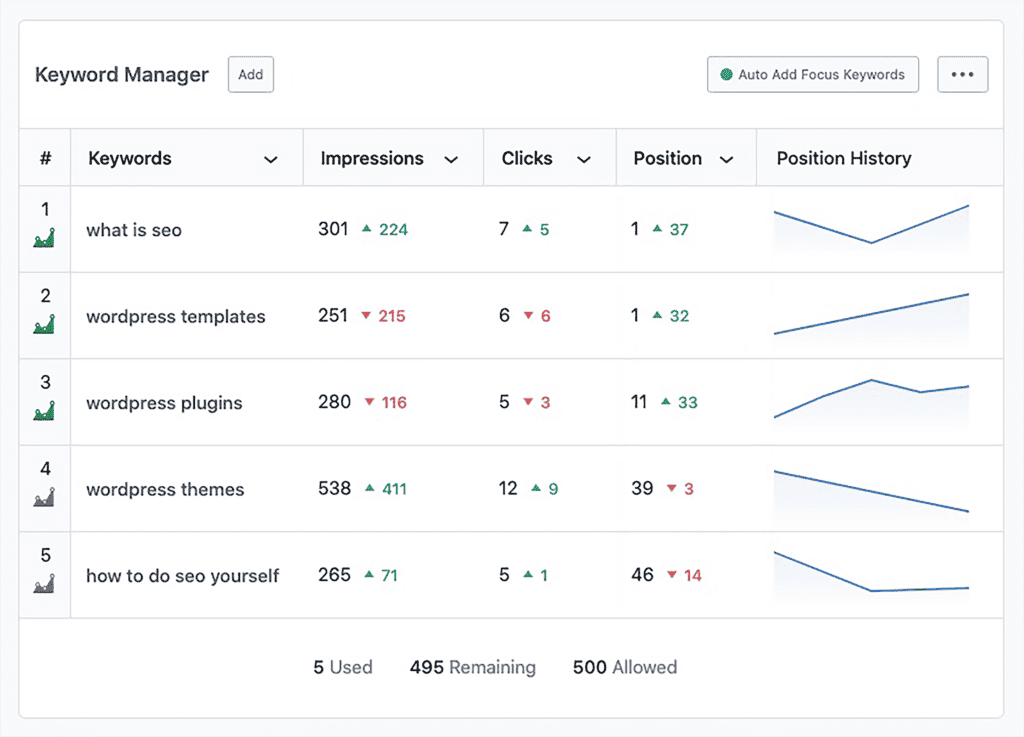
Task: Click the chart icon beside 'wordpress templates'
Action: tap(44, 324)
